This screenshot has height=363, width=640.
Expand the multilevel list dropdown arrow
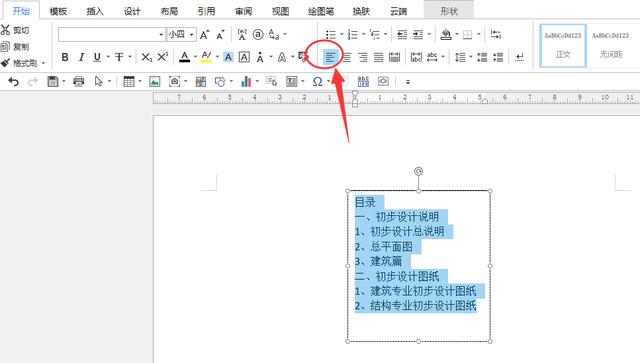[385, 34]
